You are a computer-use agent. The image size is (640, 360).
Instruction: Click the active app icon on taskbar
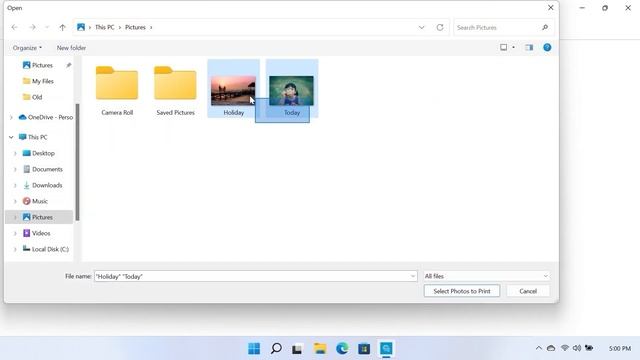point(386,348)
